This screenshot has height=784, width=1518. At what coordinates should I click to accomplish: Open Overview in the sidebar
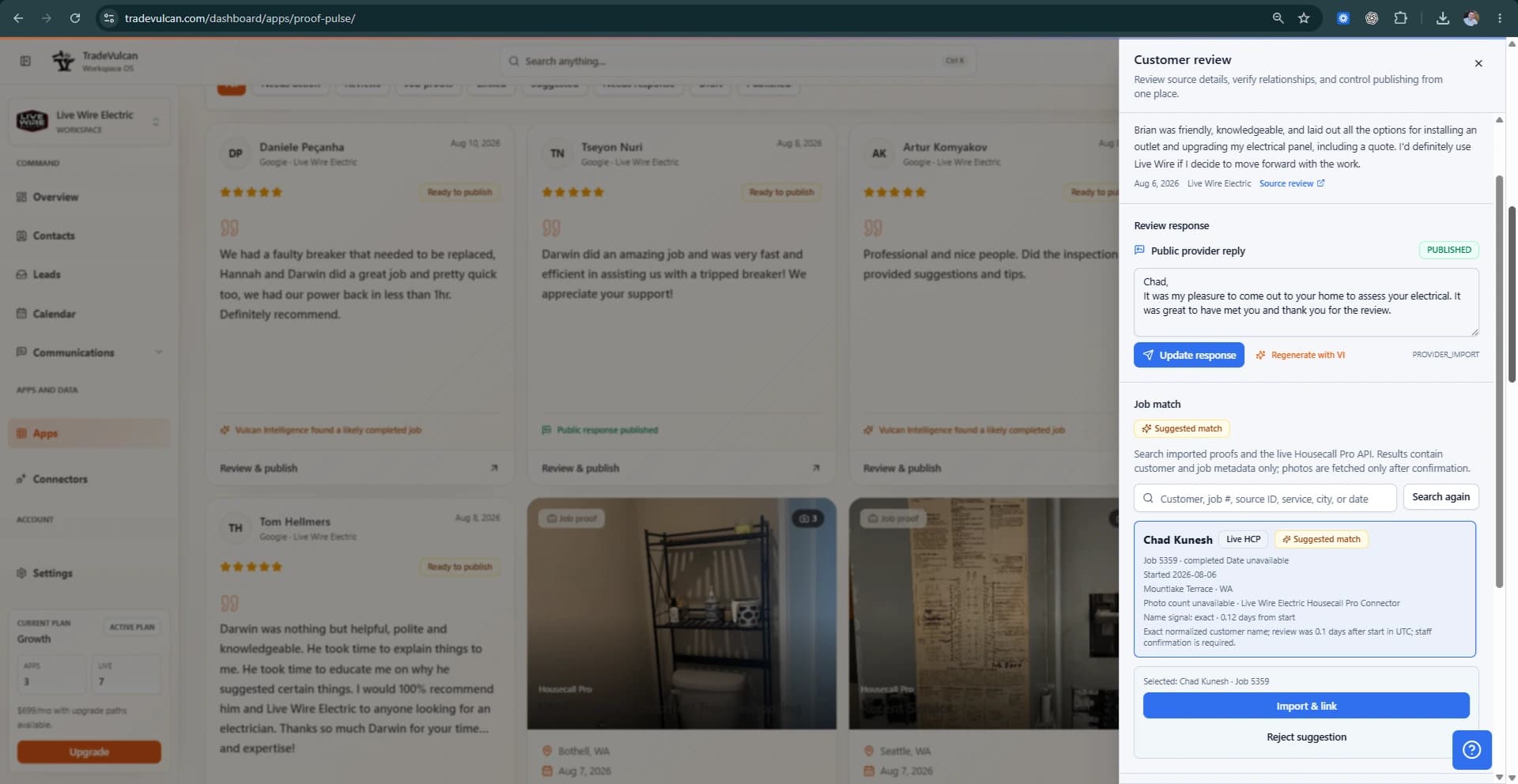[89, 197]
